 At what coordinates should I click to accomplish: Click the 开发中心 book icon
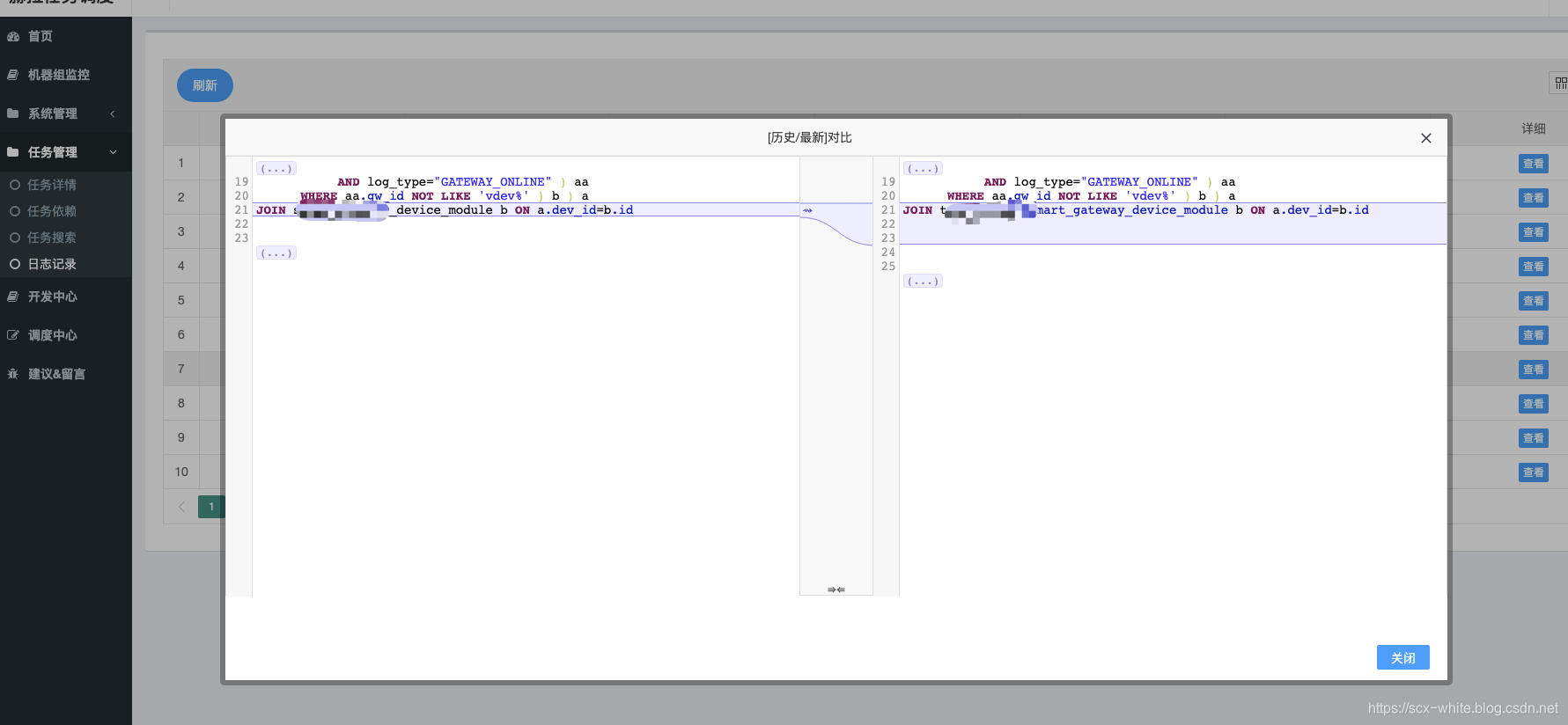click(x=13, y=297)
